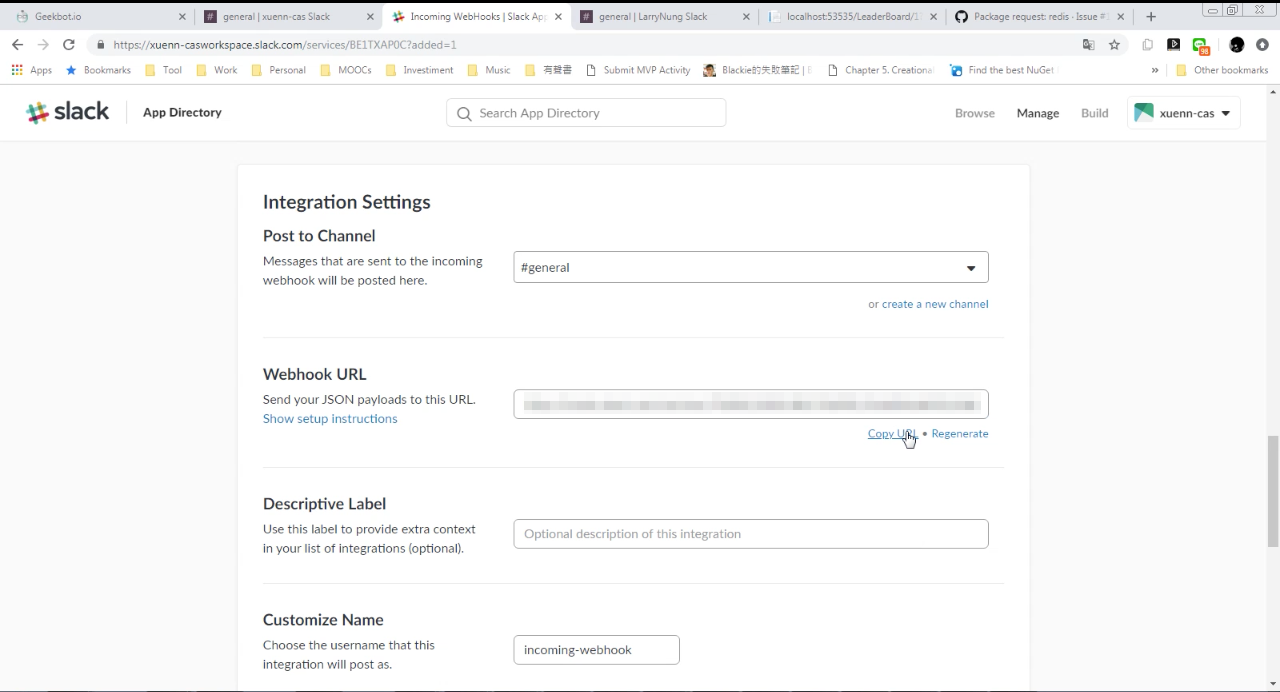Select the Incoming WebHooks Slack tab
Screen dimensions: 1280x692
click(476, 17)
